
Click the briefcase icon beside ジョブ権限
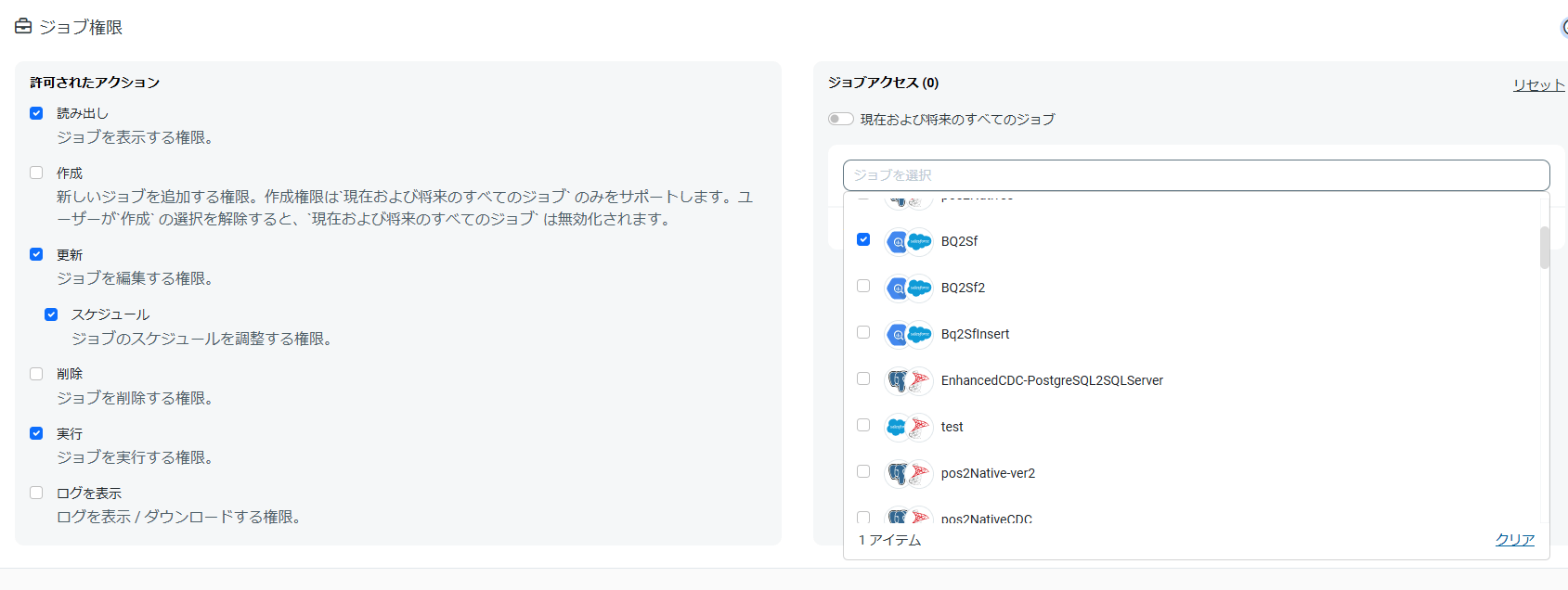pos(23,26)
